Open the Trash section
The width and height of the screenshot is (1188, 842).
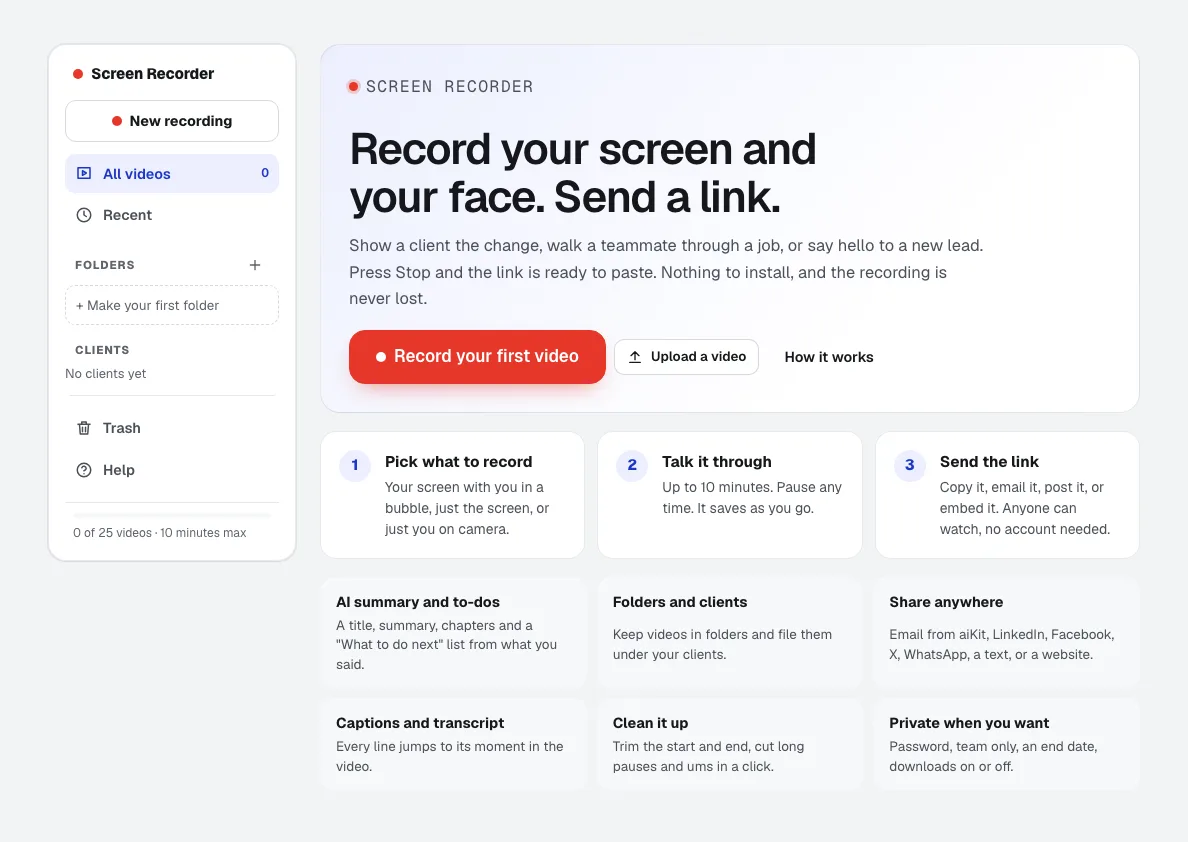[172, 428]
